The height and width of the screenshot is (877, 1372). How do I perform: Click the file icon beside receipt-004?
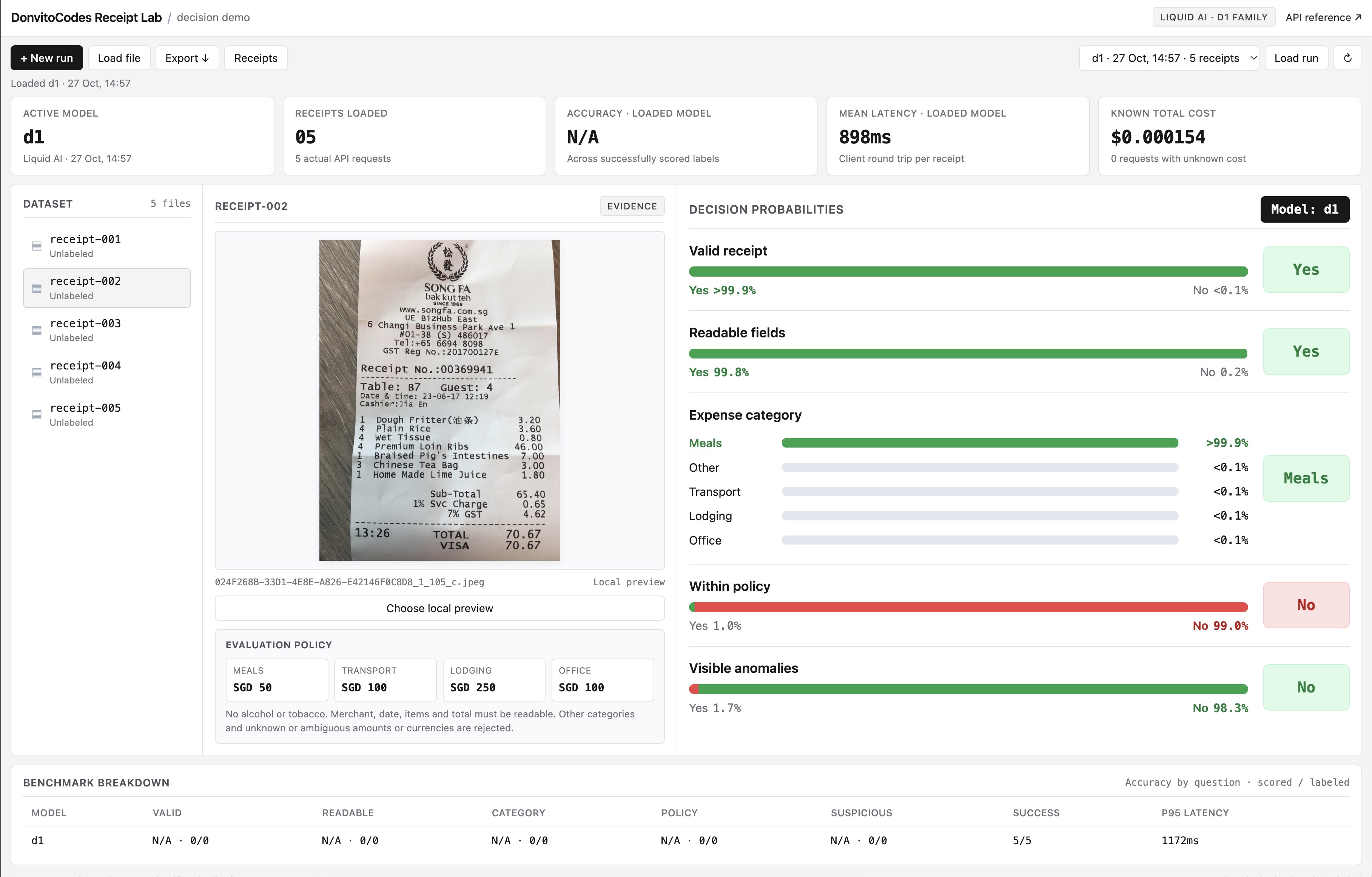pyautogui.click(x=37, y=372)
